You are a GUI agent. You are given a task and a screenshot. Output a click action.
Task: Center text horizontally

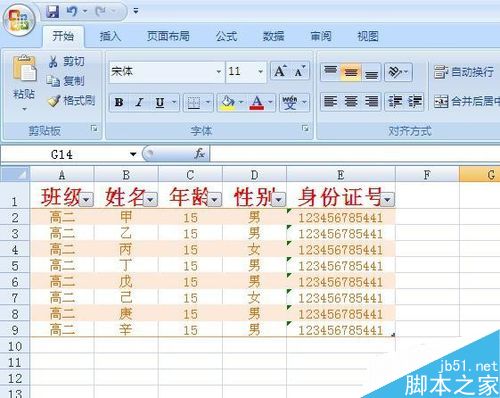pos(351,101)
